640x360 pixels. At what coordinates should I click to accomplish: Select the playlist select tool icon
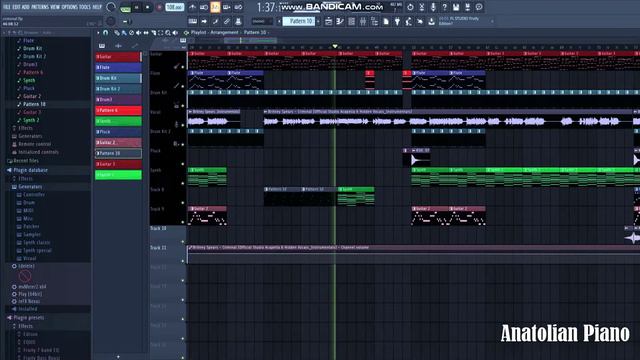[x=160, y=33]
